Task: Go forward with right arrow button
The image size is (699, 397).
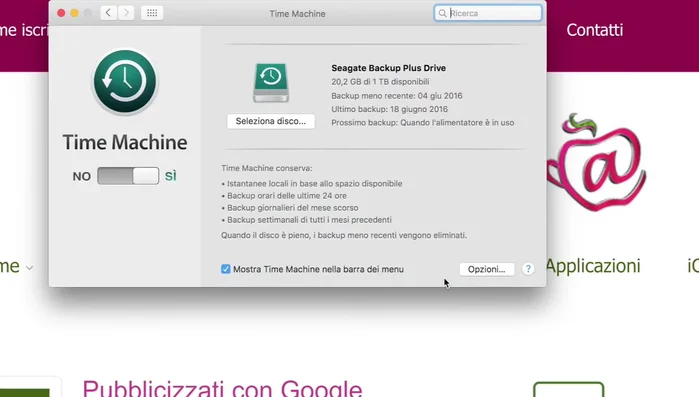Action: [x=126, y=13]
